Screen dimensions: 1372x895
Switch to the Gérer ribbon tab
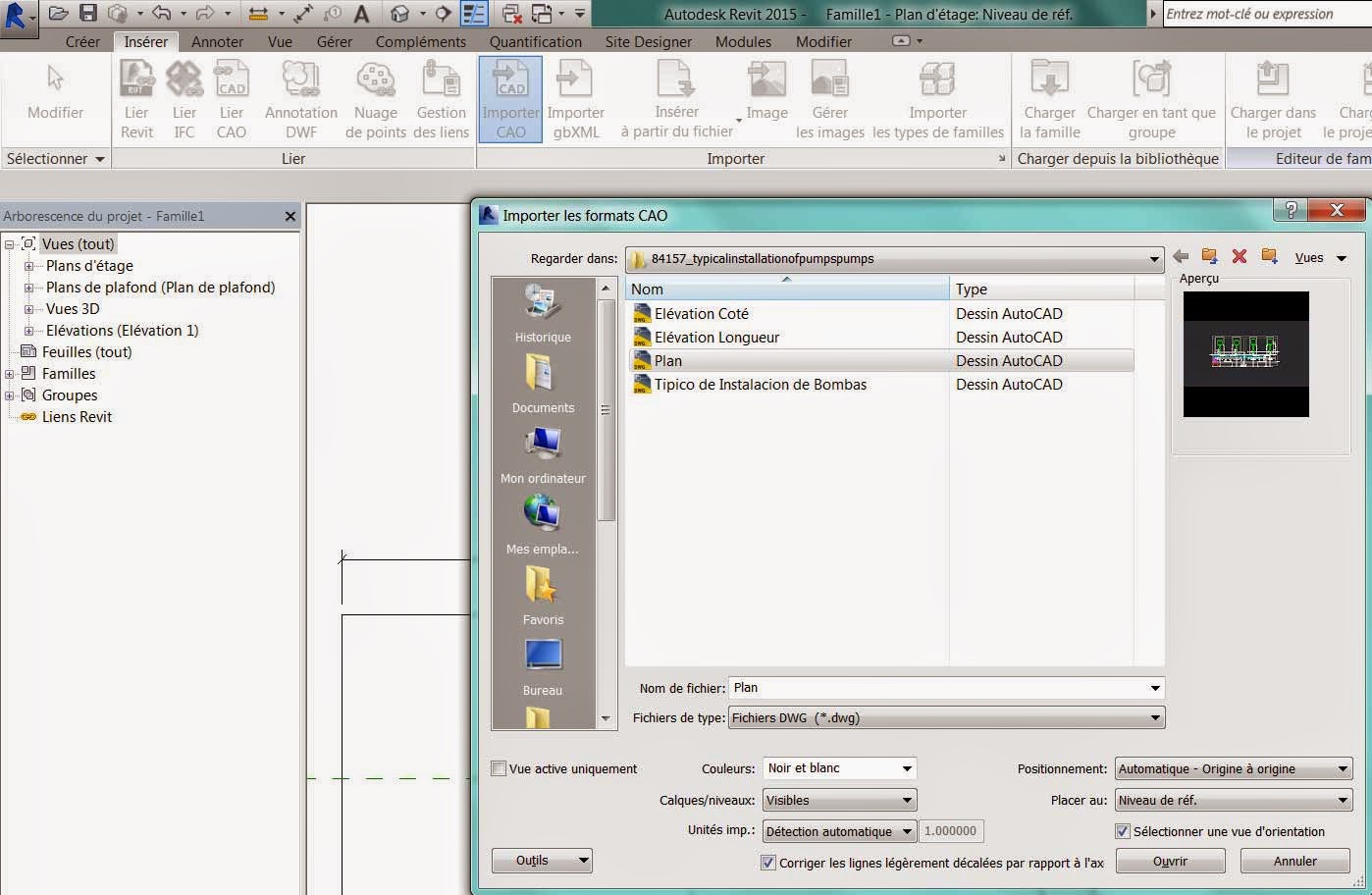335,42
